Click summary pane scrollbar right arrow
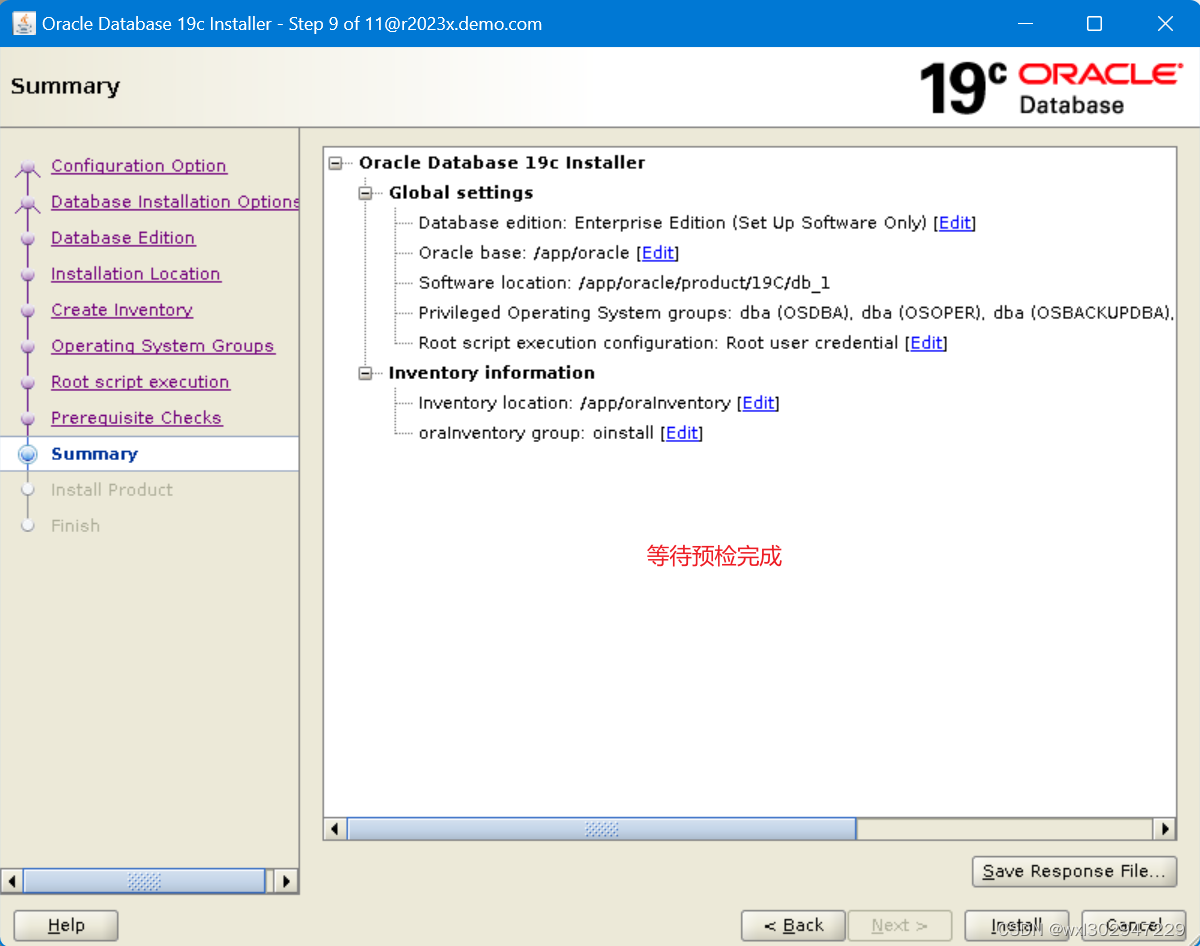Viewport: 1200px width, 946px height. pos(1164,829)
